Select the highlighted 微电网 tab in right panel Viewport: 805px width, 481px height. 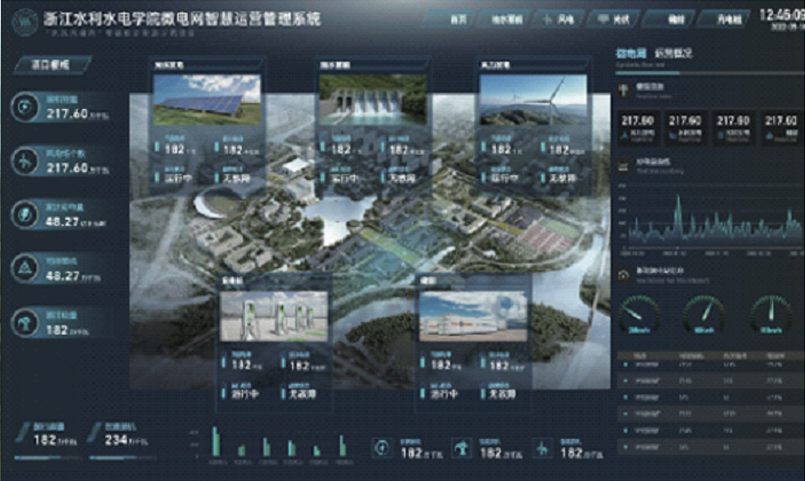coord(630,53)
